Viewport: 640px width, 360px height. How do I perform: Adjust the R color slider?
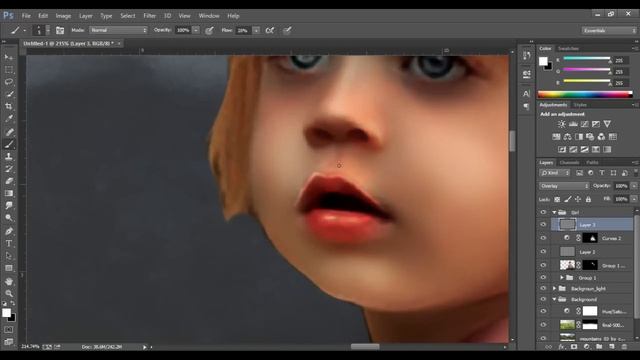click(587, 59)
